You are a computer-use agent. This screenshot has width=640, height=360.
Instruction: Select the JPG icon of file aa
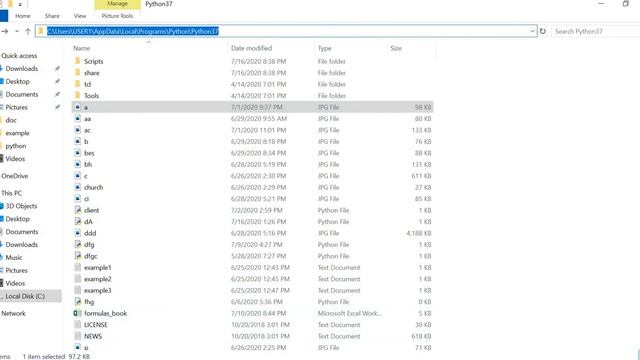78,118
